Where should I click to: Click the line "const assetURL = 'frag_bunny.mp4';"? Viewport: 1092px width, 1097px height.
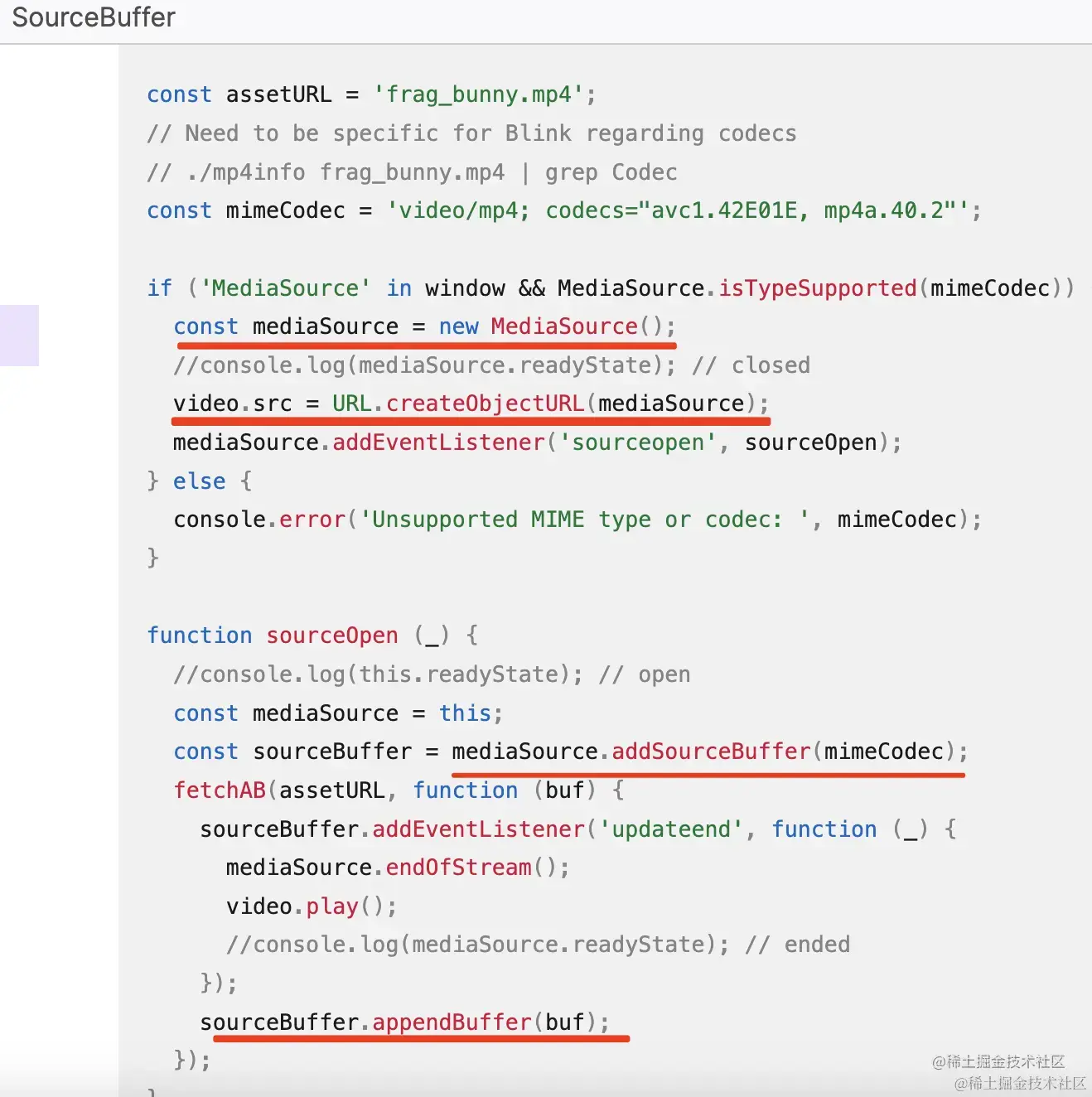371,94
